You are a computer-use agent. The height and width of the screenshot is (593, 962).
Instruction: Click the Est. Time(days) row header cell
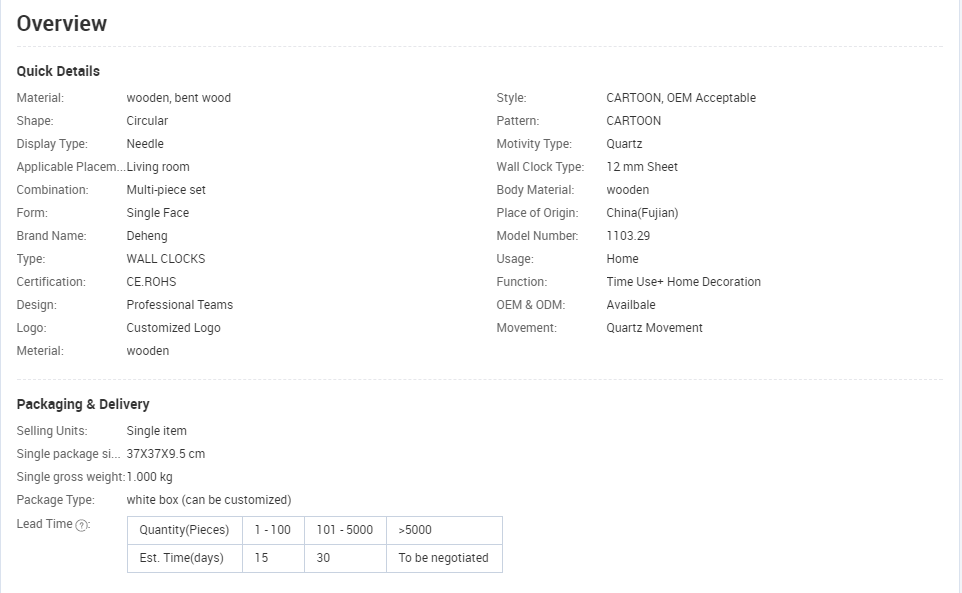click(185, 558)
